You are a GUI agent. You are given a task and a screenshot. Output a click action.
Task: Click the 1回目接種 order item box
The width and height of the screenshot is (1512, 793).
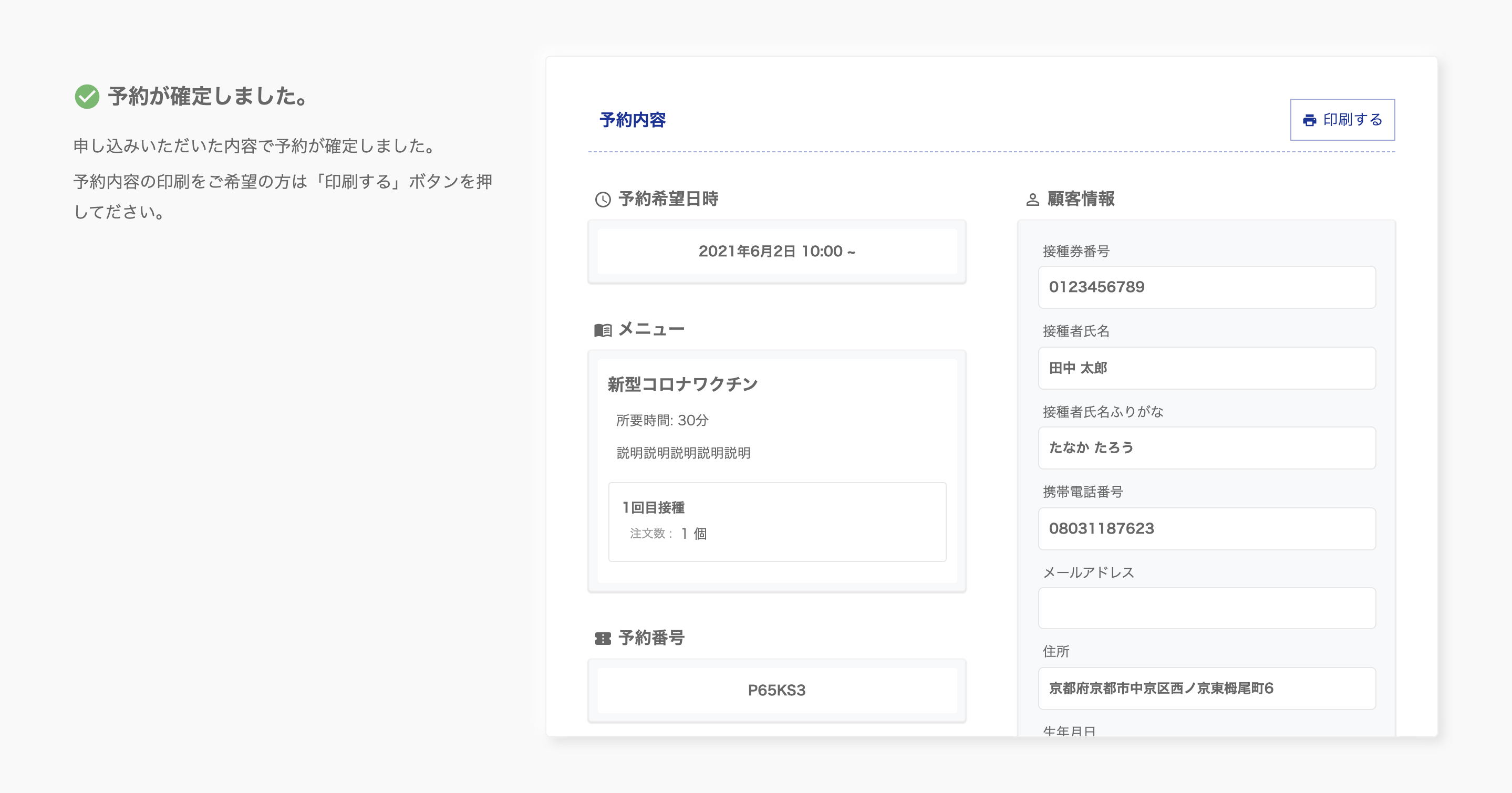tap(776, 521)
